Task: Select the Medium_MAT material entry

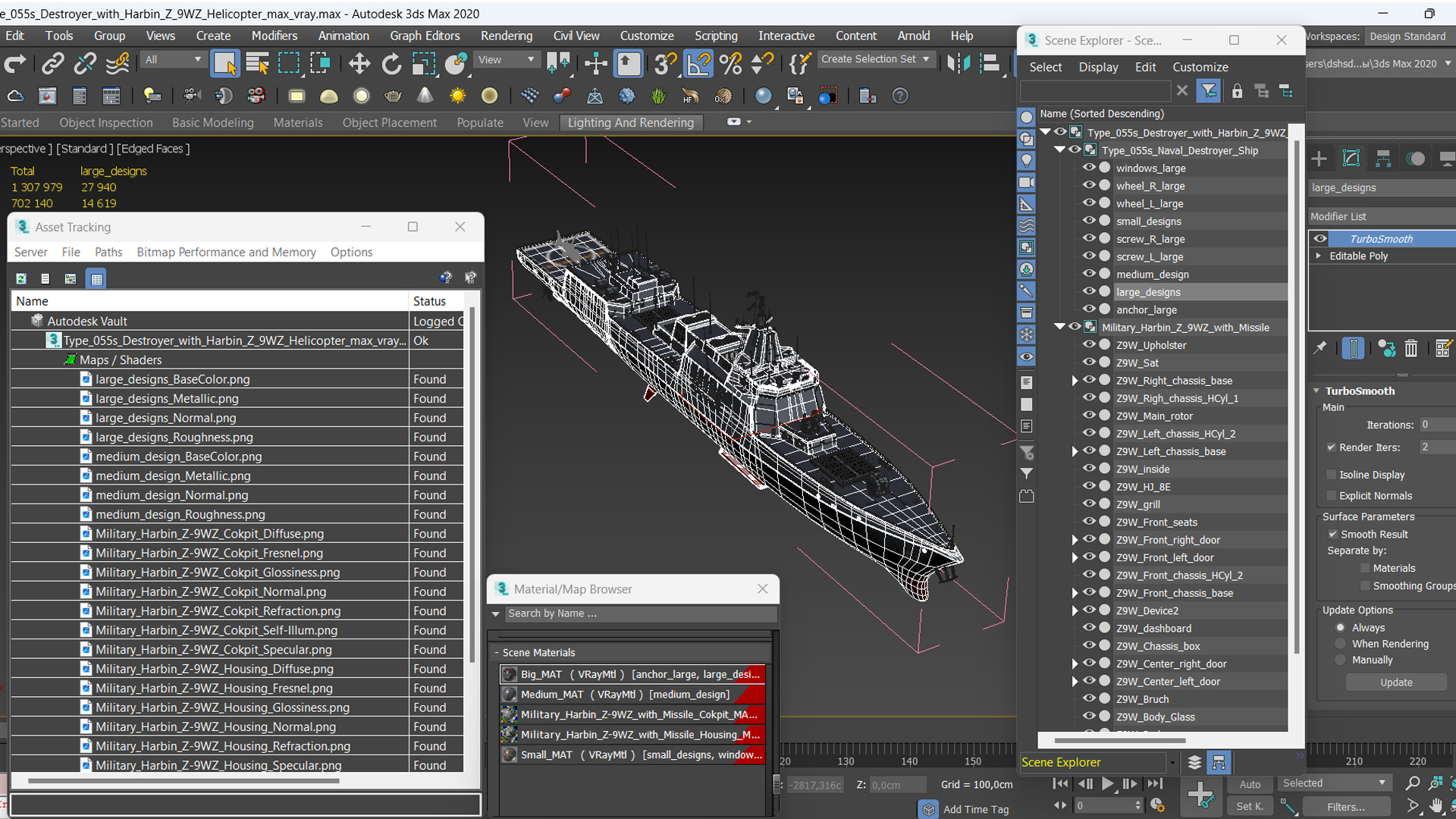Action: [x=632, y=694]
